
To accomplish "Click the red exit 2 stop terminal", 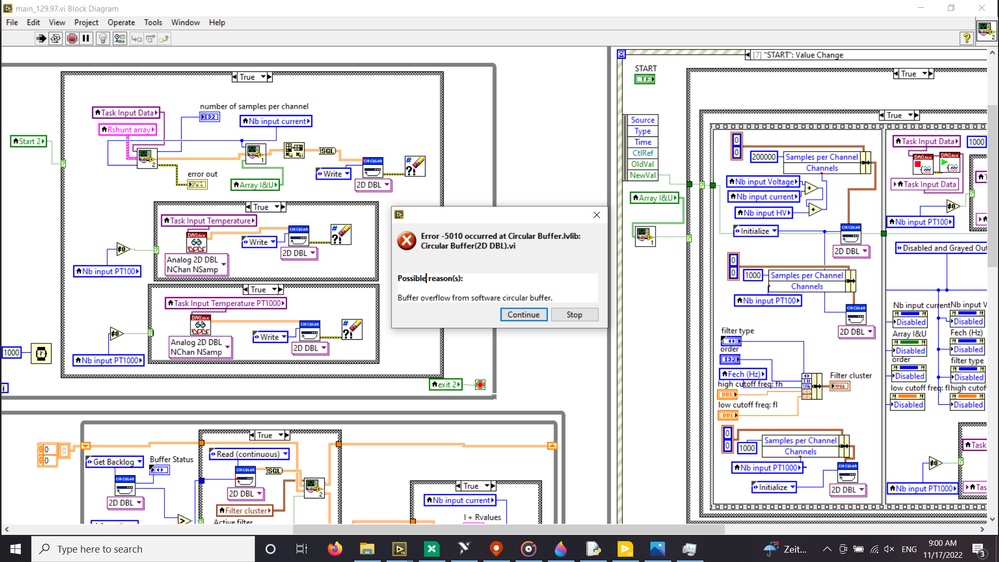I will click(480, 384).
